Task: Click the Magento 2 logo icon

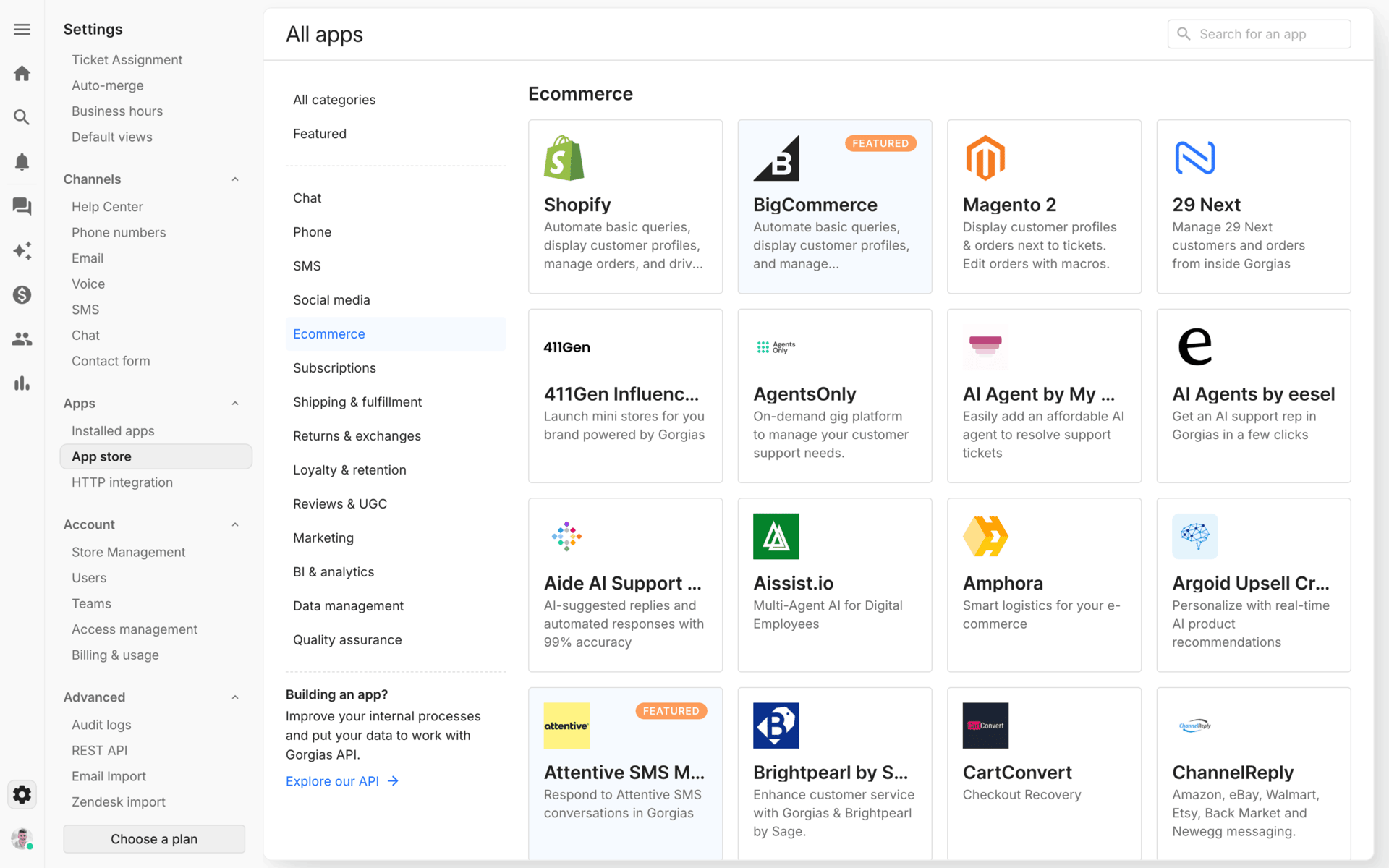Action: pos(985,158)
